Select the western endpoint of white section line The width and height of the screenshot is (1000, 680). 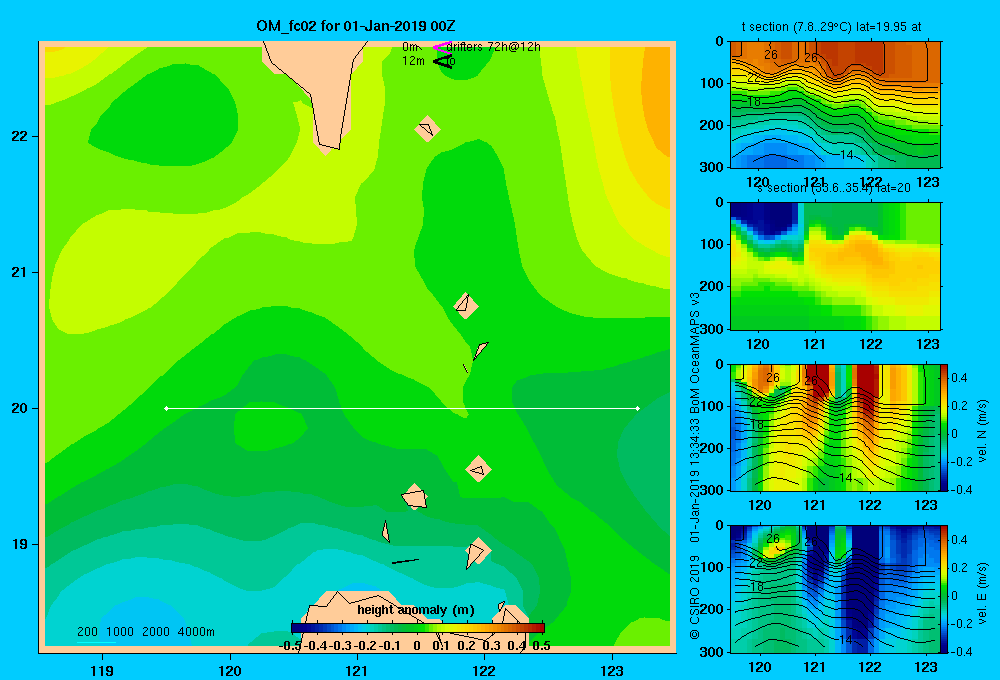point(166,408)
